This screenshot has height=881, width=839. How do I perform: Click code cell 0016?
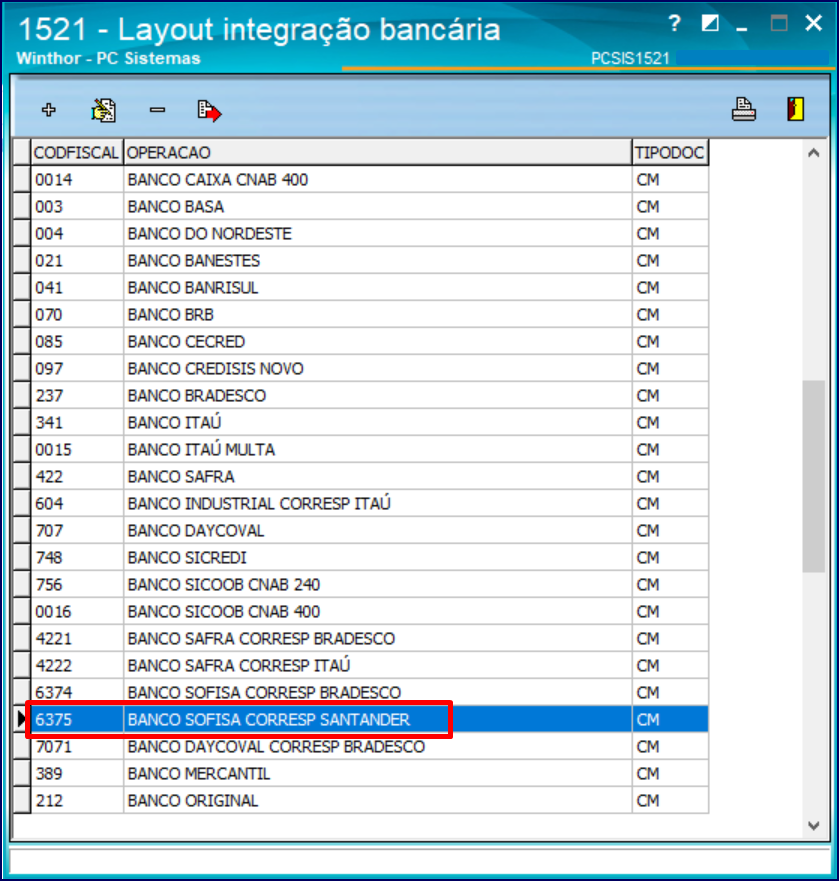pyautogui.click(x=77, y=611)
